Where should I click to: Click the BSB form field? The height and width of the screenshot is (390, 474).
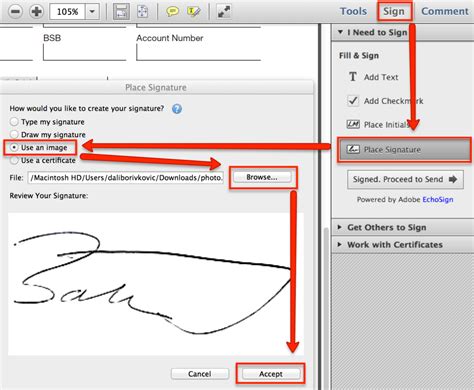pyautogui.click(x=85, y=52)
